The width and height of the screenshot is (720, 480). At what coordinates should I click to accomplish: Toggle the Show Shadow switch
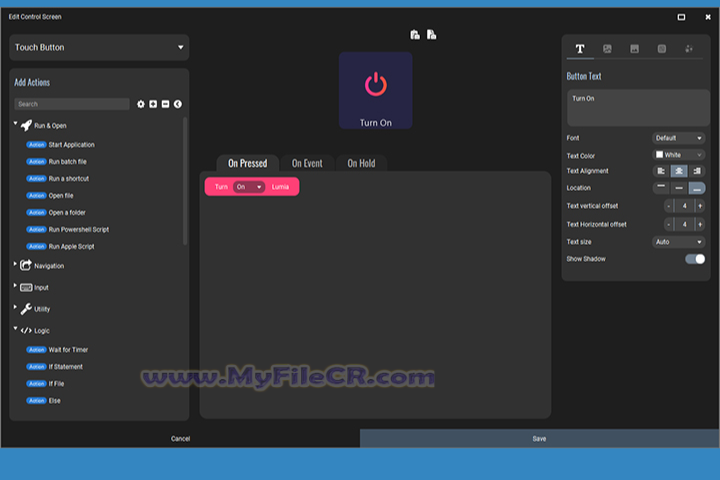point(695,259)
